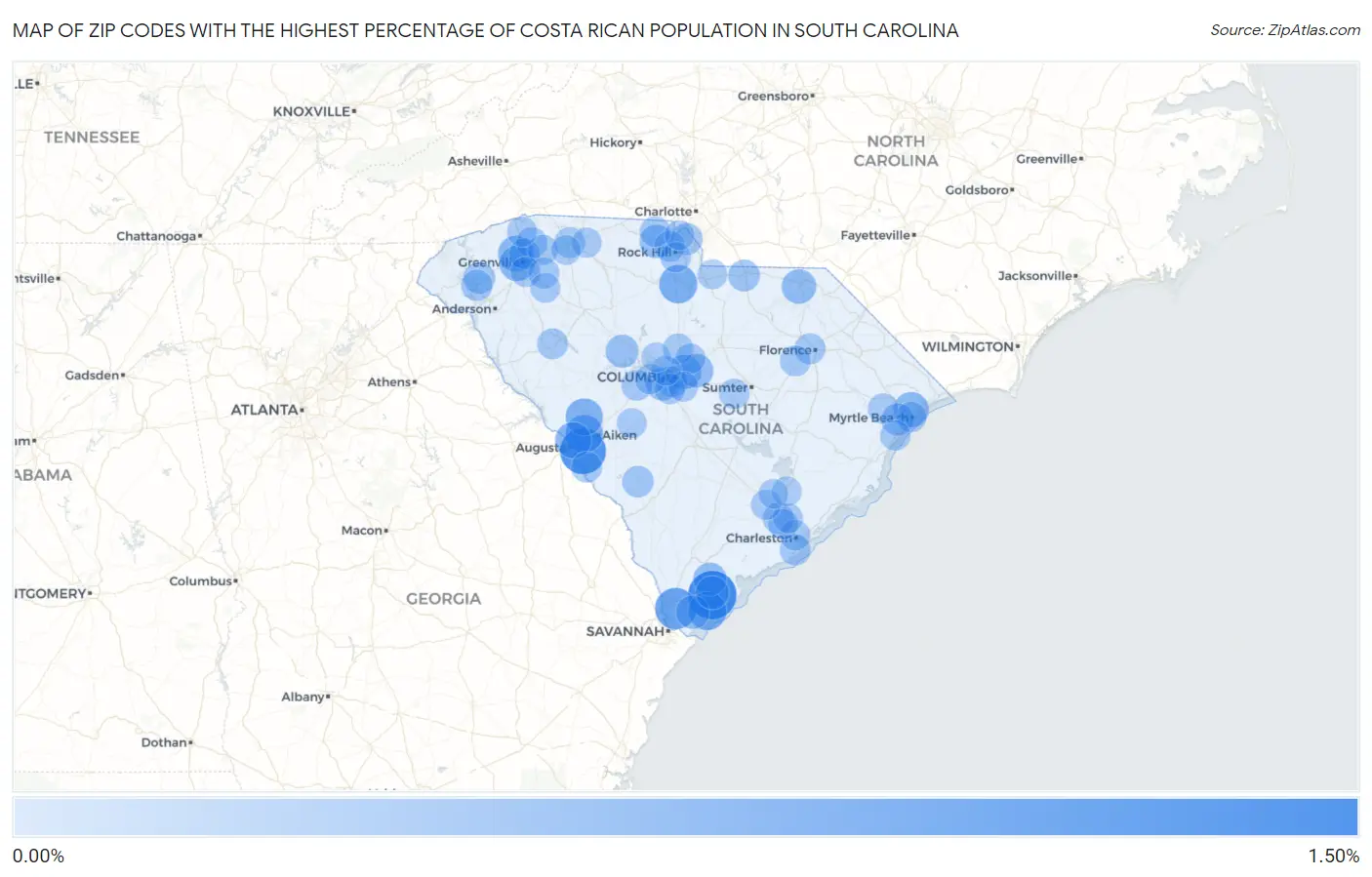Click the South Carolina state label

pyautogui.click(x=741, y=419)
